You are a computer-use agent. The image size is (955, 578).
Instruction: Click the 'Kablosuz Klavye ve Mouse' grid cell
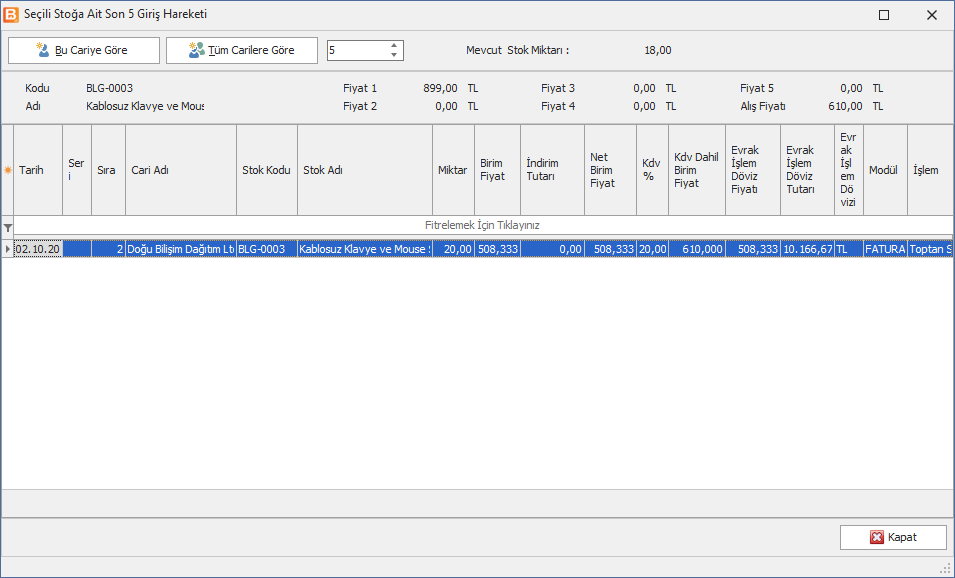point(365,248)
